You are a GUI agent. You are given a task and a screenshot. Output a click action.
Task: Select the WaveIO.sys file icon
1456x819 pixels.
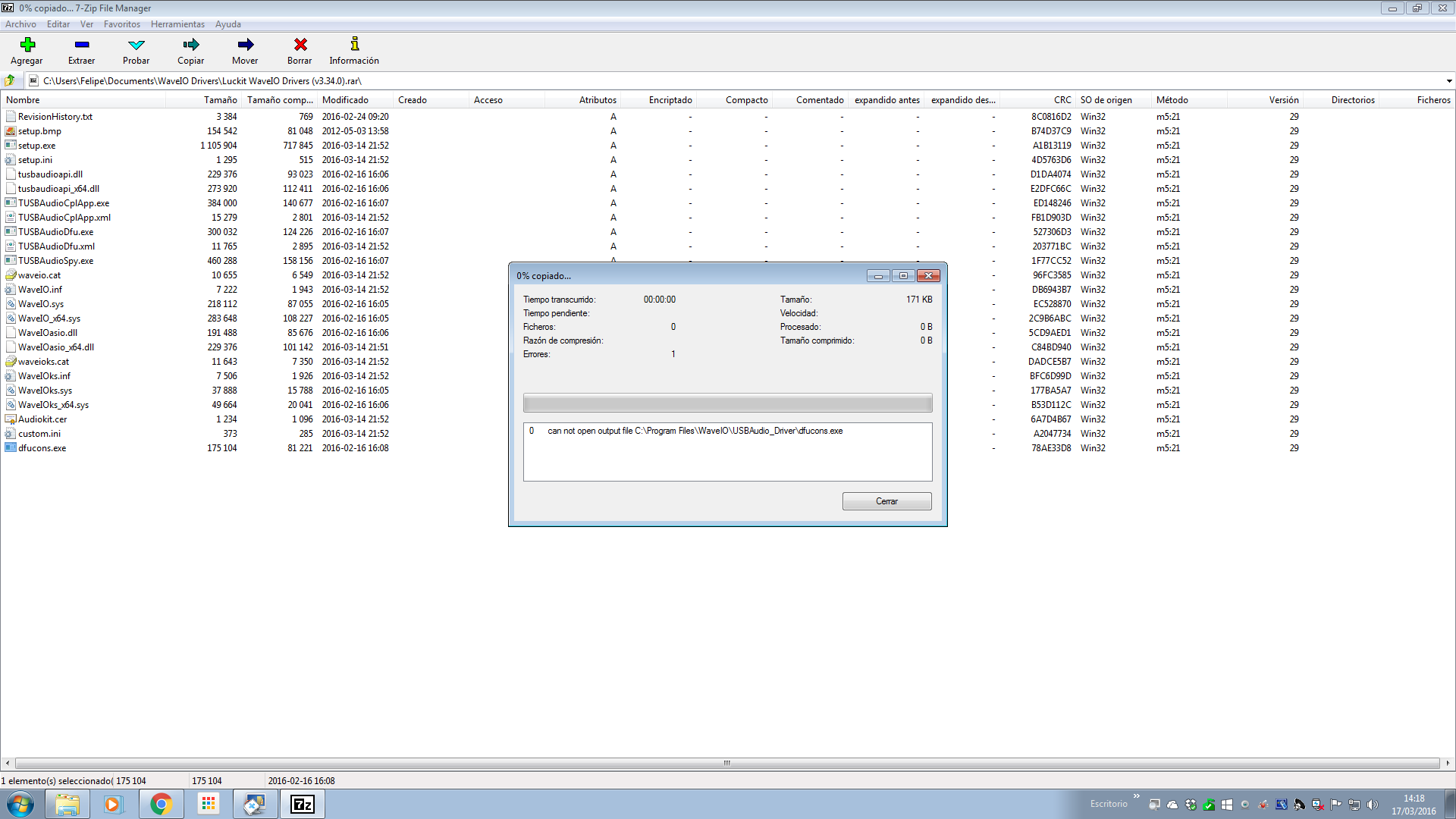click(11, 304)
